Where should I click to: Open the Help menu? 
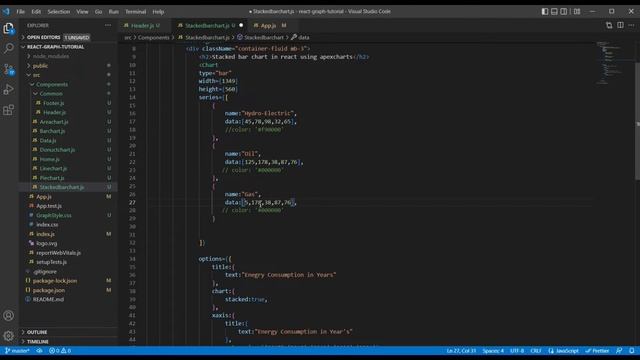click(x=158, y=11)
